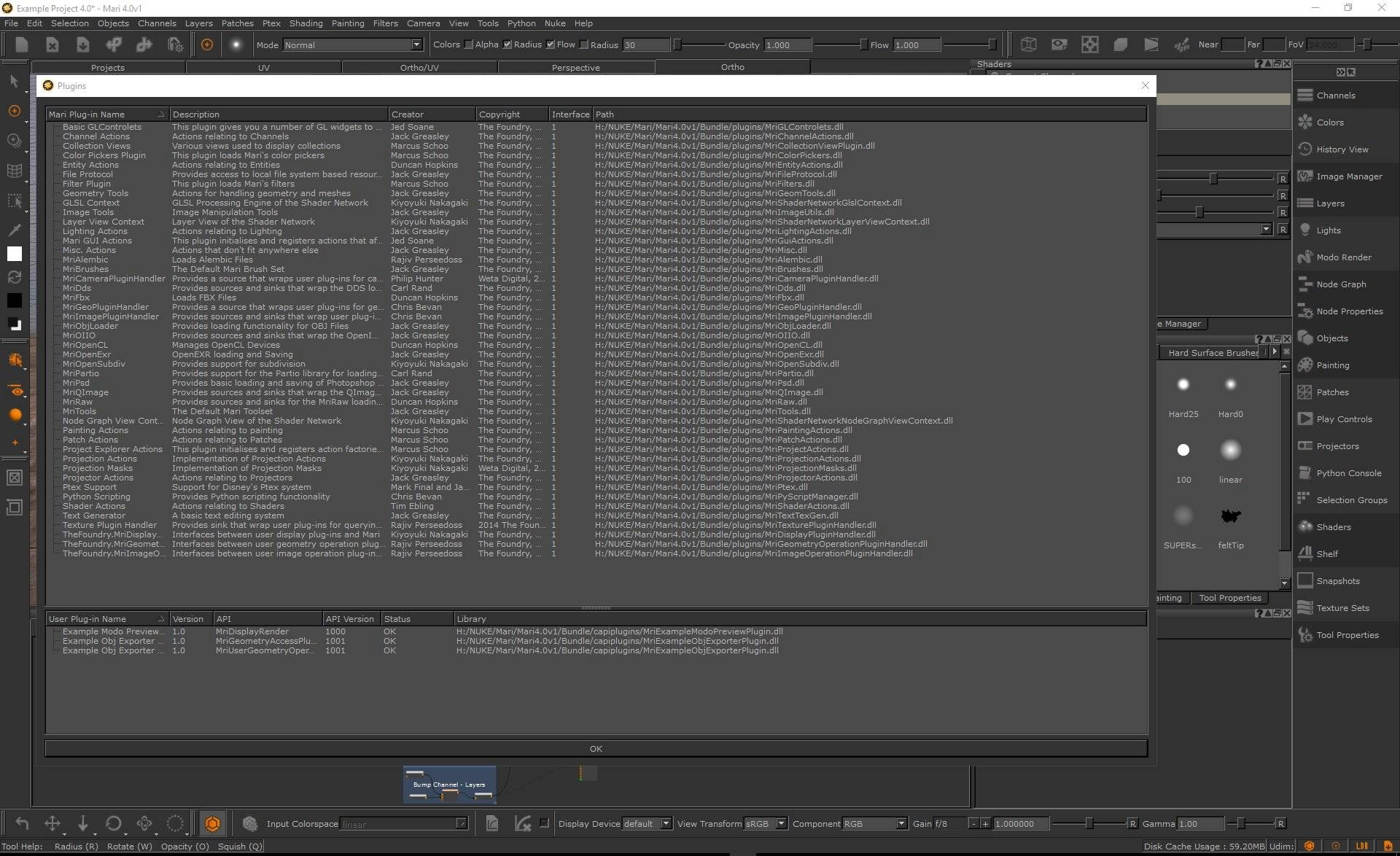Open the Python menu
Viewport: 1400px width, 856px height.
point(521,23)
